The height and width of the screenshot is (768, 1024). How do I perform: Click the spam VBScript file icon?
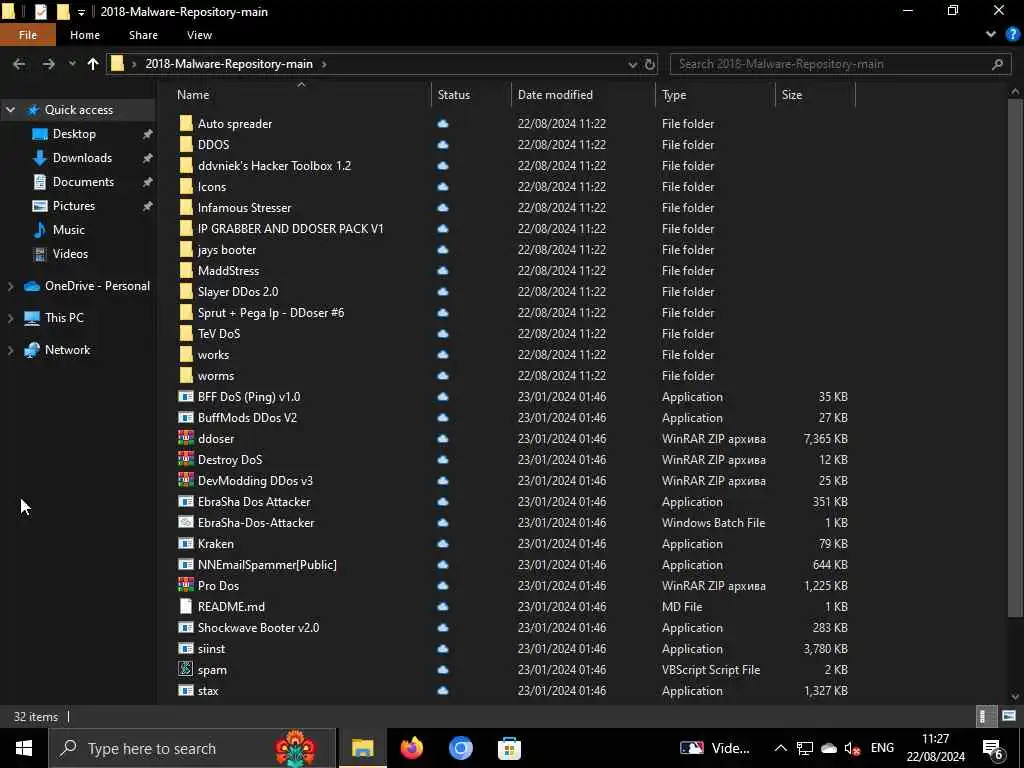coord(186,669)
